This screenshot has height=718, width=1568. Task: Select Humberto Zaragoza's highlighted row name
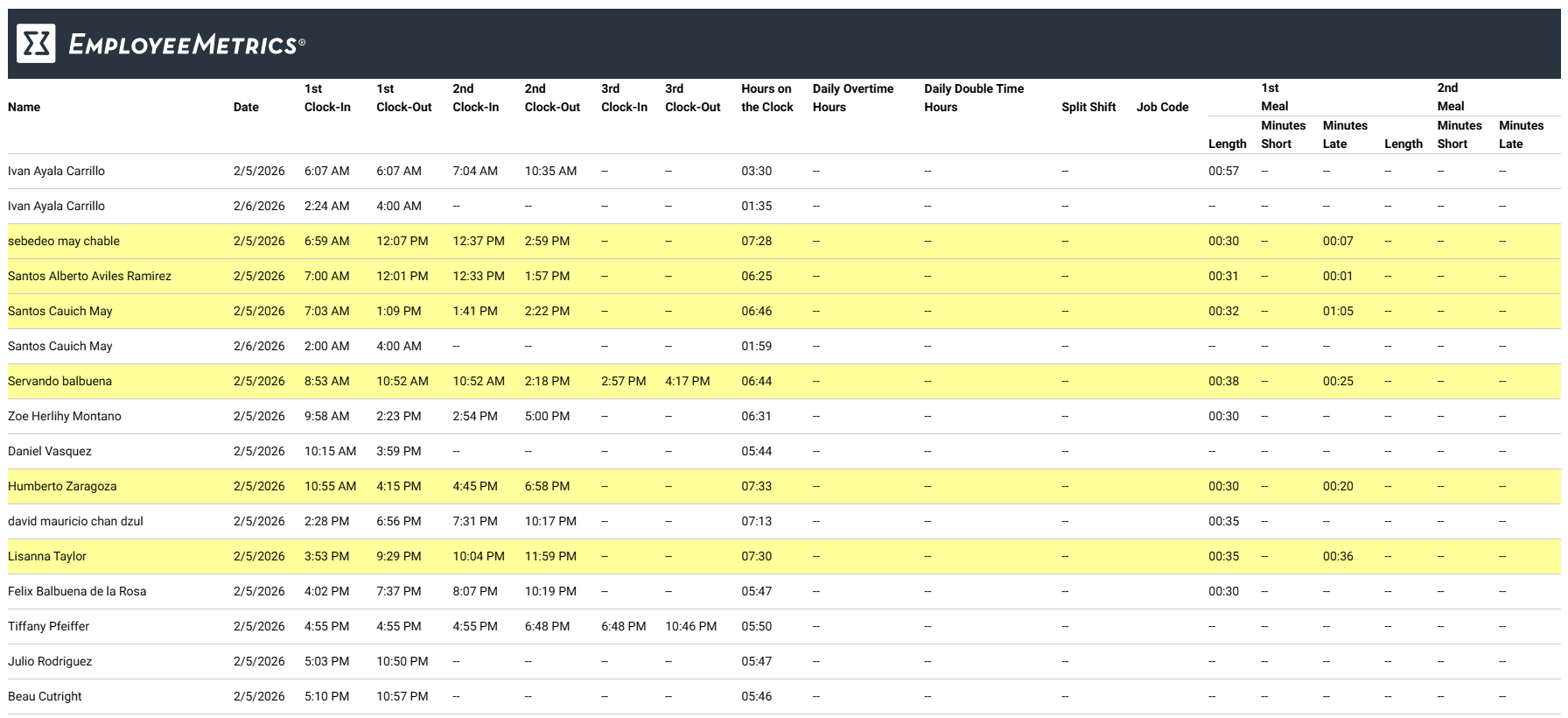pyautogui.click(x=62, y=486)
